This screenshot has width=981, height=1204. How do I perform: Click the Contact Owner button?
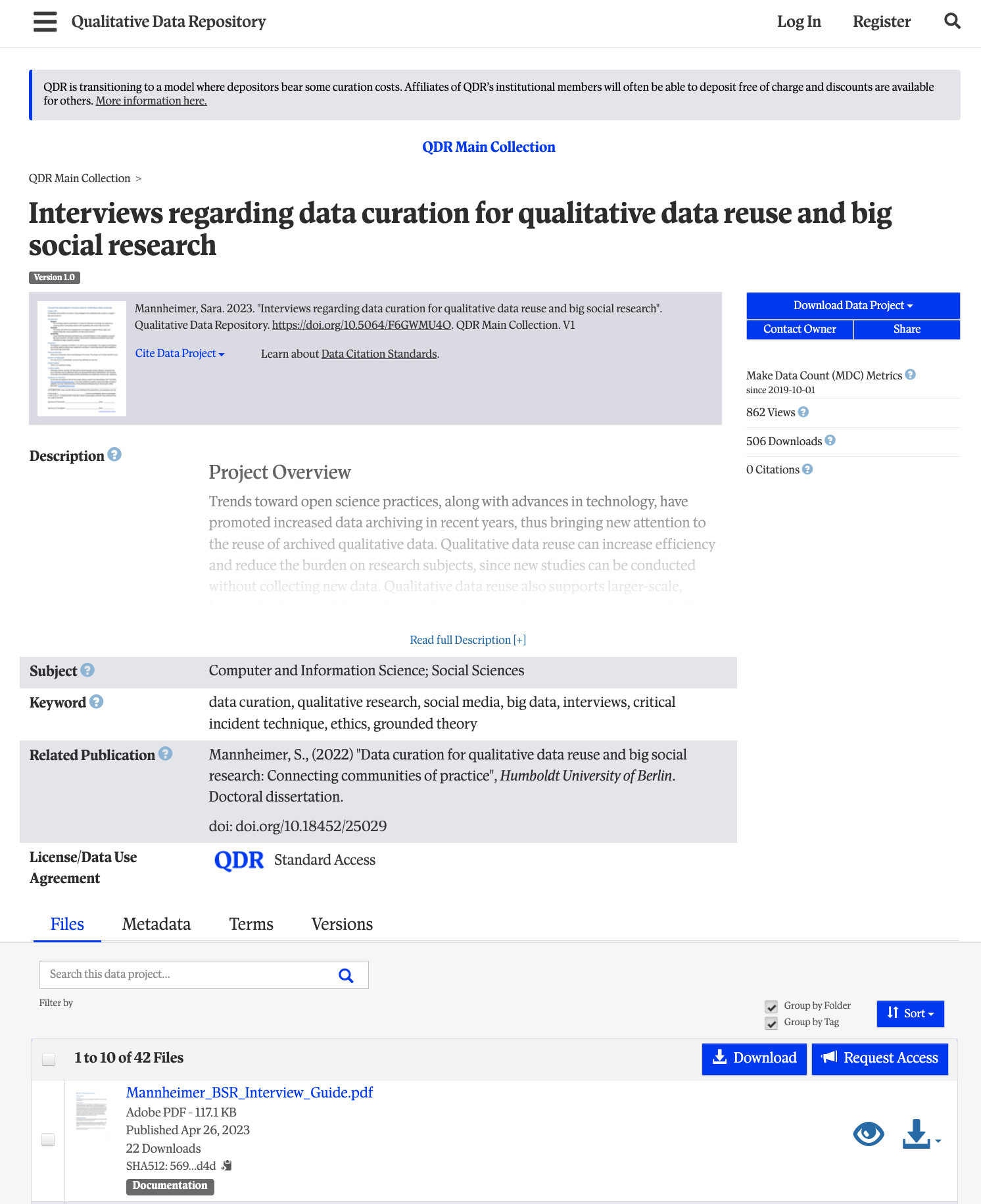pos(800,329)
